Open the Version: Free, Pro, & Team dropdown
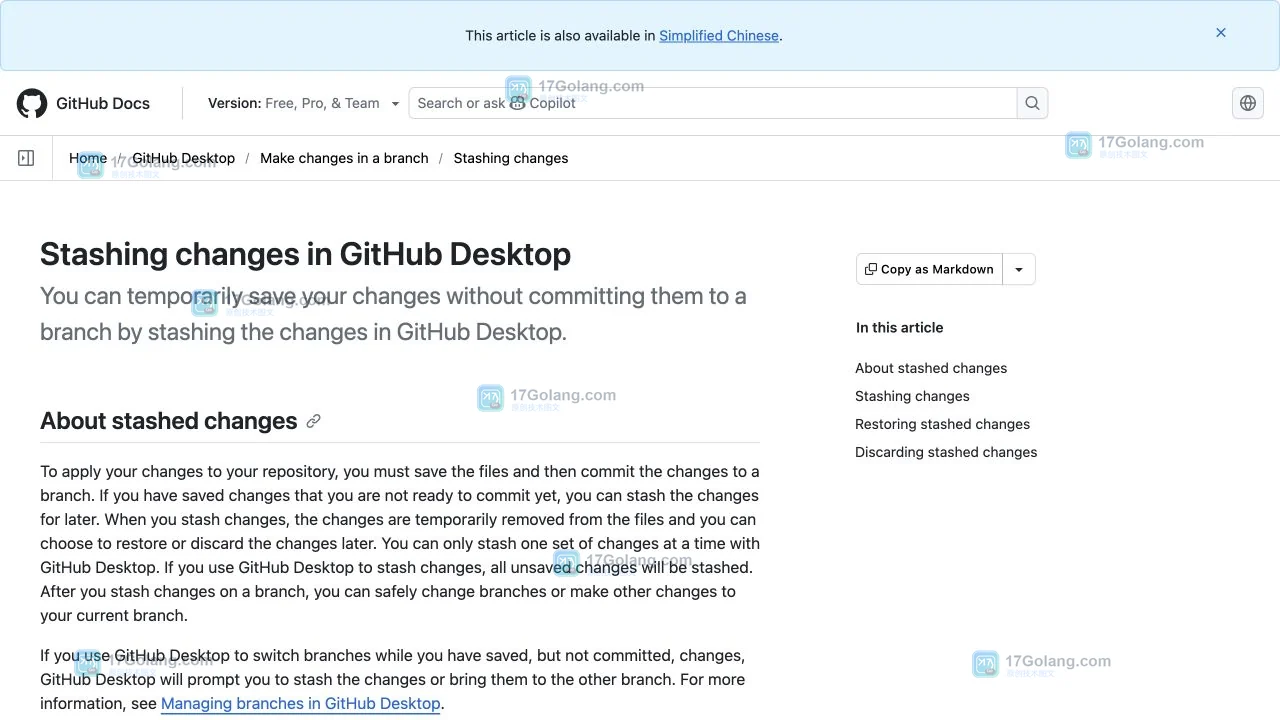Image resolution: width=1280 pixels, height=720 pixels. tap(303, 103)
